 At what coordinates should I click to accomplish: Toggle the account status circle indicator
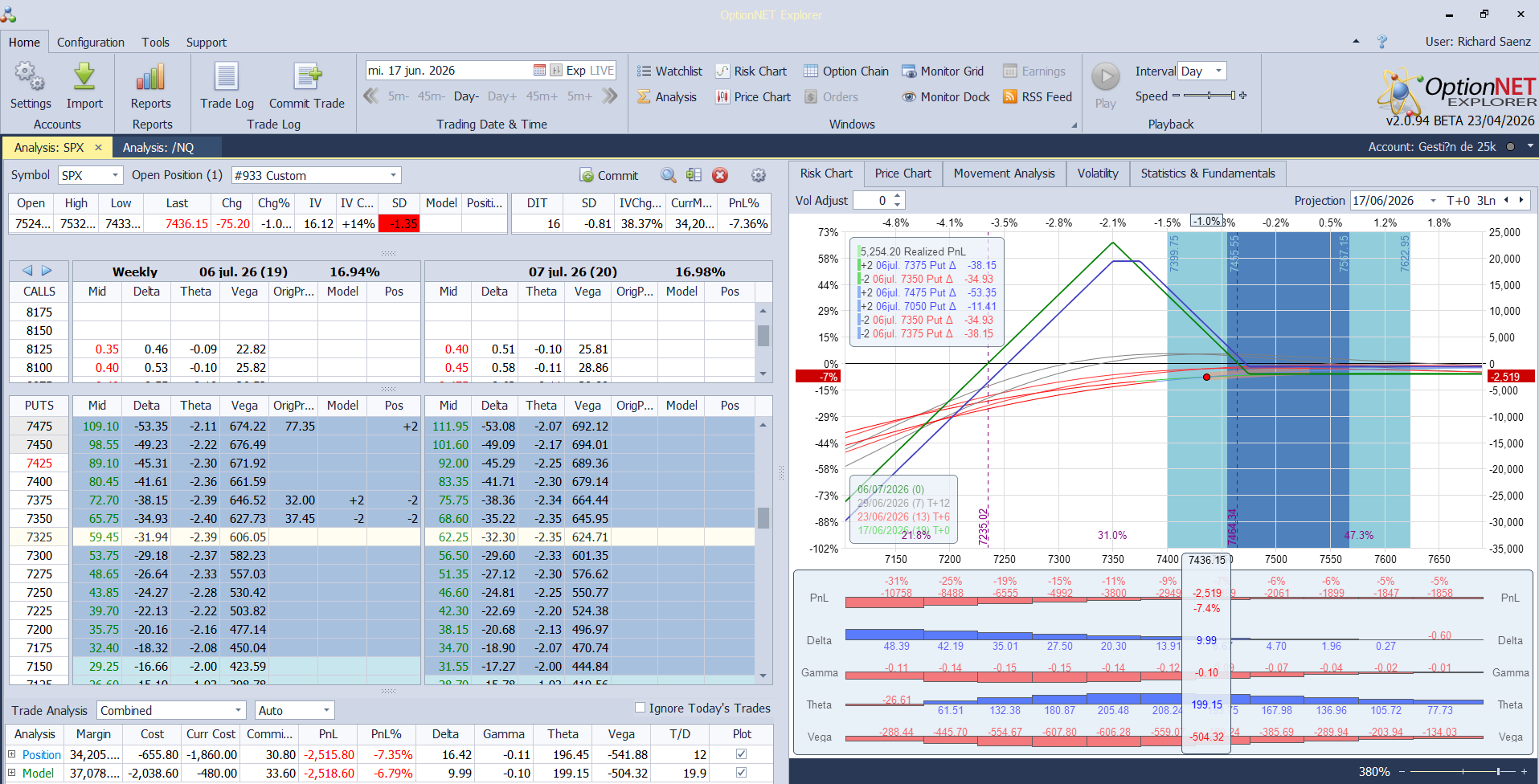click(x=1510, y=147)
